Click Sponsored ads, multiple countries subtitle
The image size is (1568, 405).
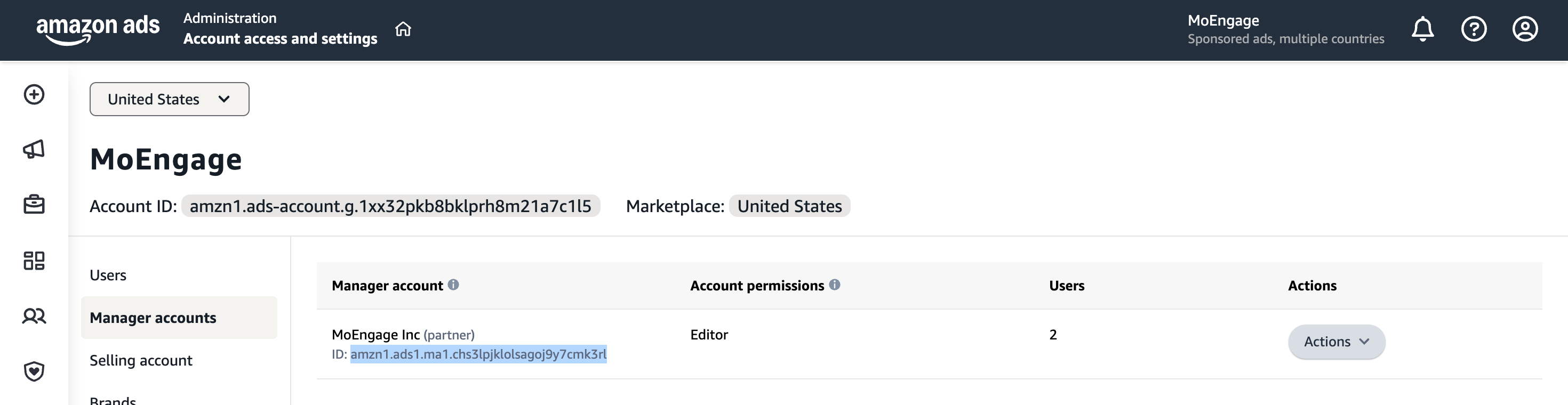[x=1285, y=39]
